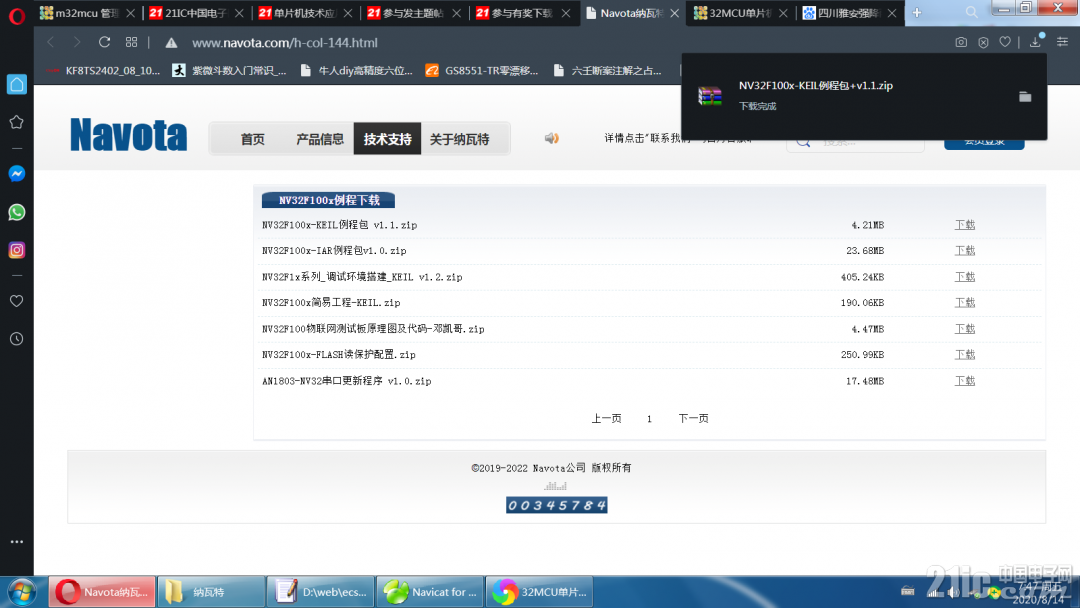Open GS8551-TR零漂移 bookmark
The image size is (1080, 608).
(x=482, y=70)
